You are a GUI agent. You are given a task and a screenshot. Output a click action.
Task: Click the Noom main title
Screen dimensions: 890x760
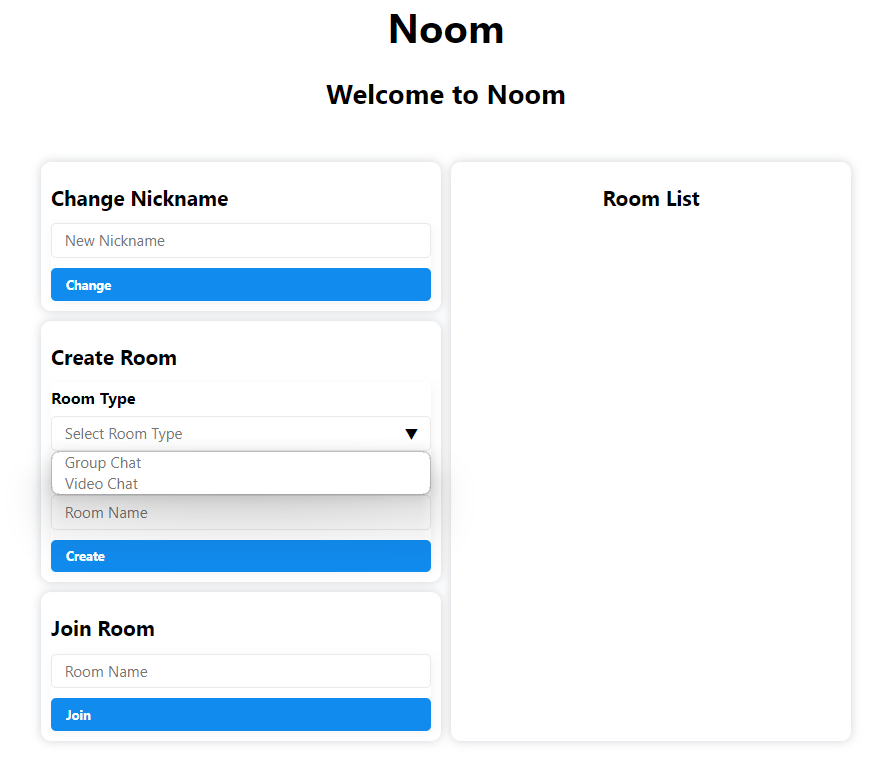pos(446,29)
